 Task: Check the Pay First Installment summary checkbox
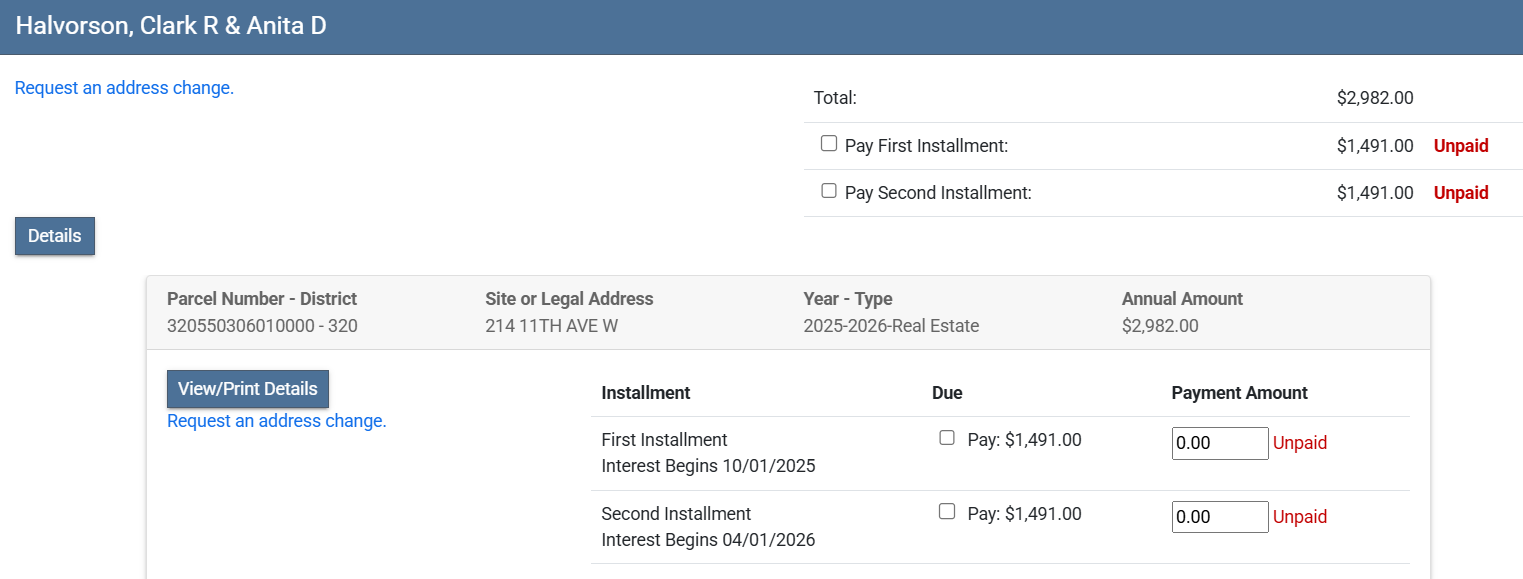(828, 144)
